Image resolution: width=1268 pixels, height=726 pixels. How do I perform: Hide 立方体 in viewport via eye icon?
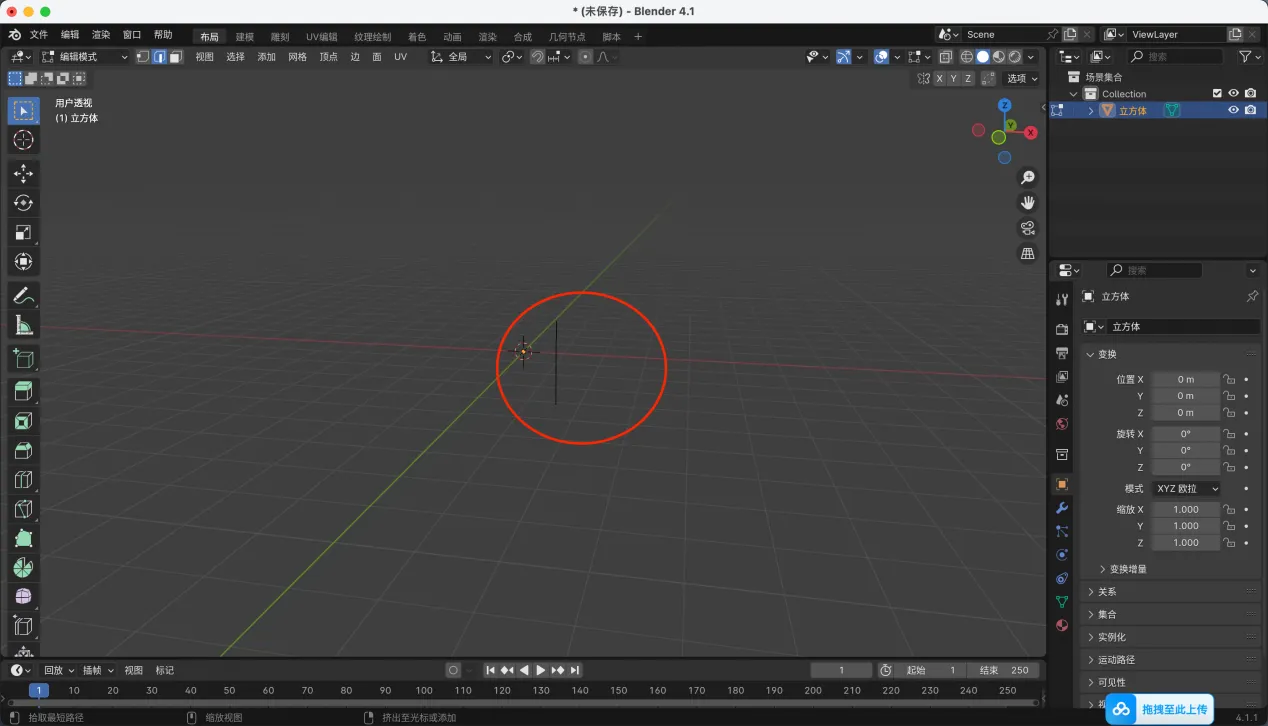click(x=1233, y=110)
